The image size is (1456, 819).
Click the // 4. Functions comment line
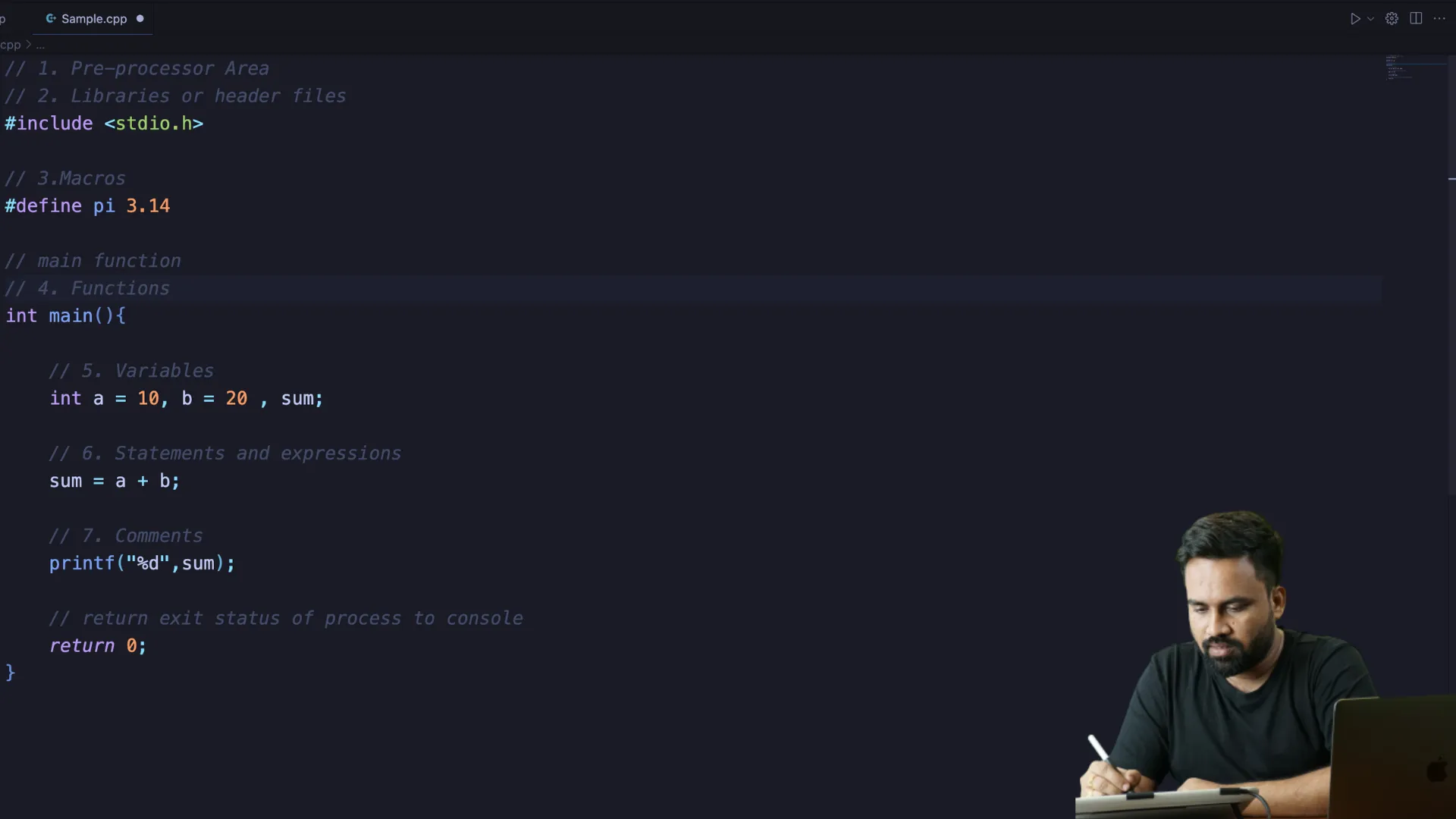point(87,289)
